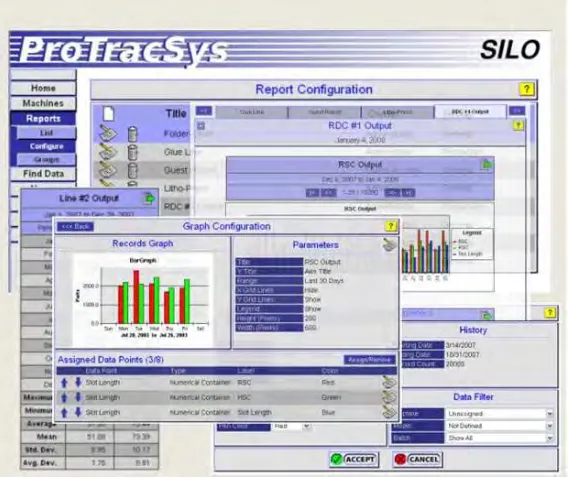Click the Mean row in statistics table
Screen dimensions: 568x478
pos(89,437)
